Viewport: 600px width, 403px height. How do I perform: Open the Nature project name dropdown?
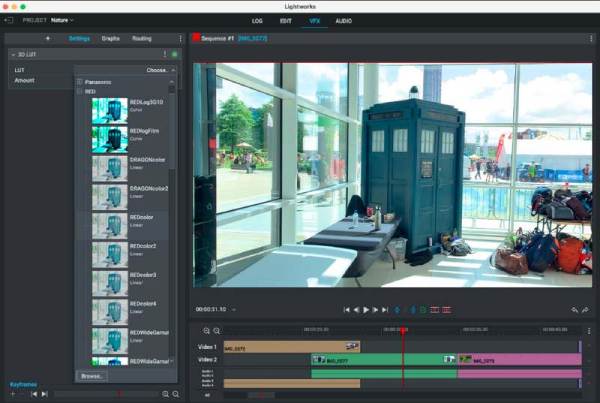click(62, 20)
